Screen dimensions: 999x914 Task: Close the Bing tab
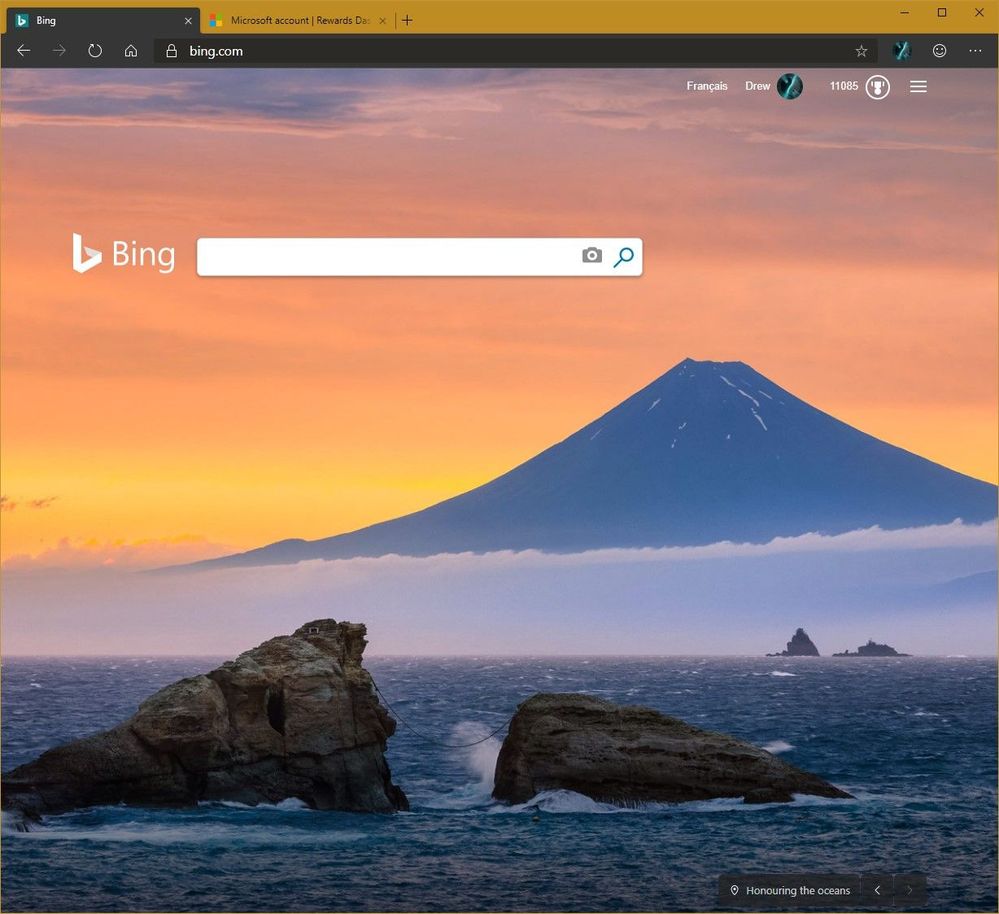188,21
